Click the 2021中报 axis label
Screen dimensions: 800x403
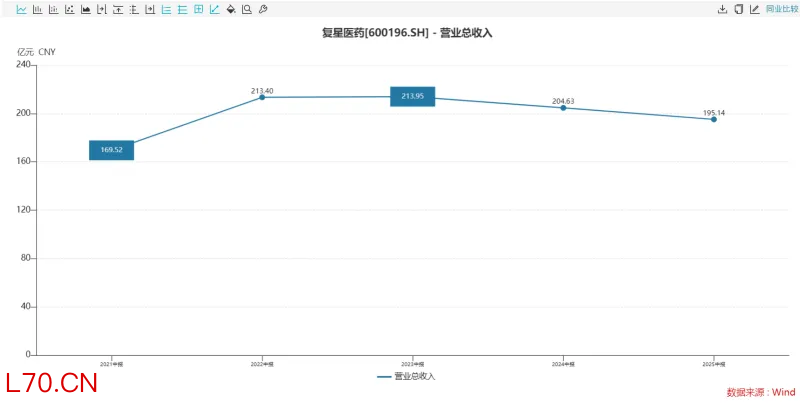pyautogui.click(x=112, y=364)
